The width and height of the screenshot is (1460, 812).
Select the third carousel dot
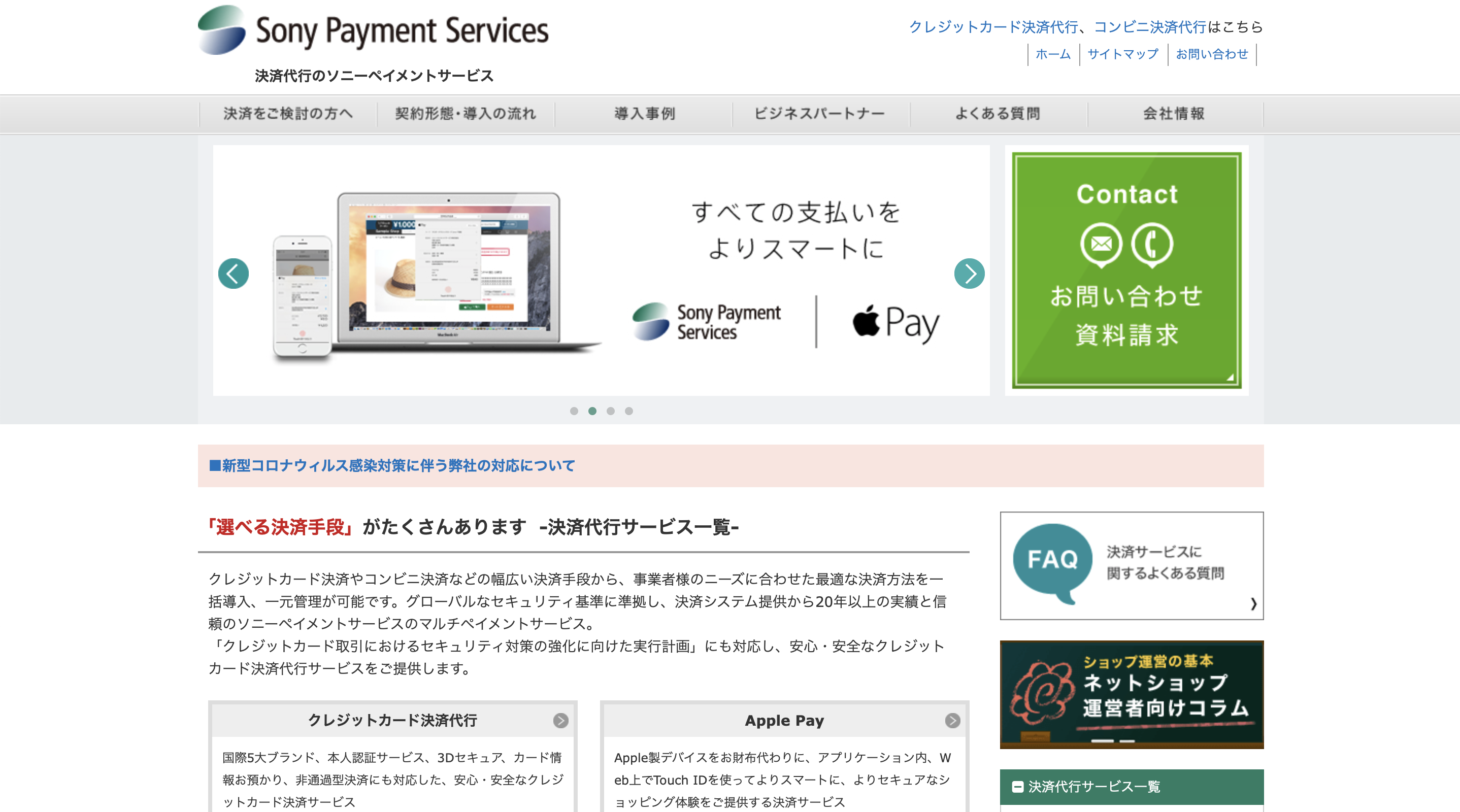coord(610,411)
